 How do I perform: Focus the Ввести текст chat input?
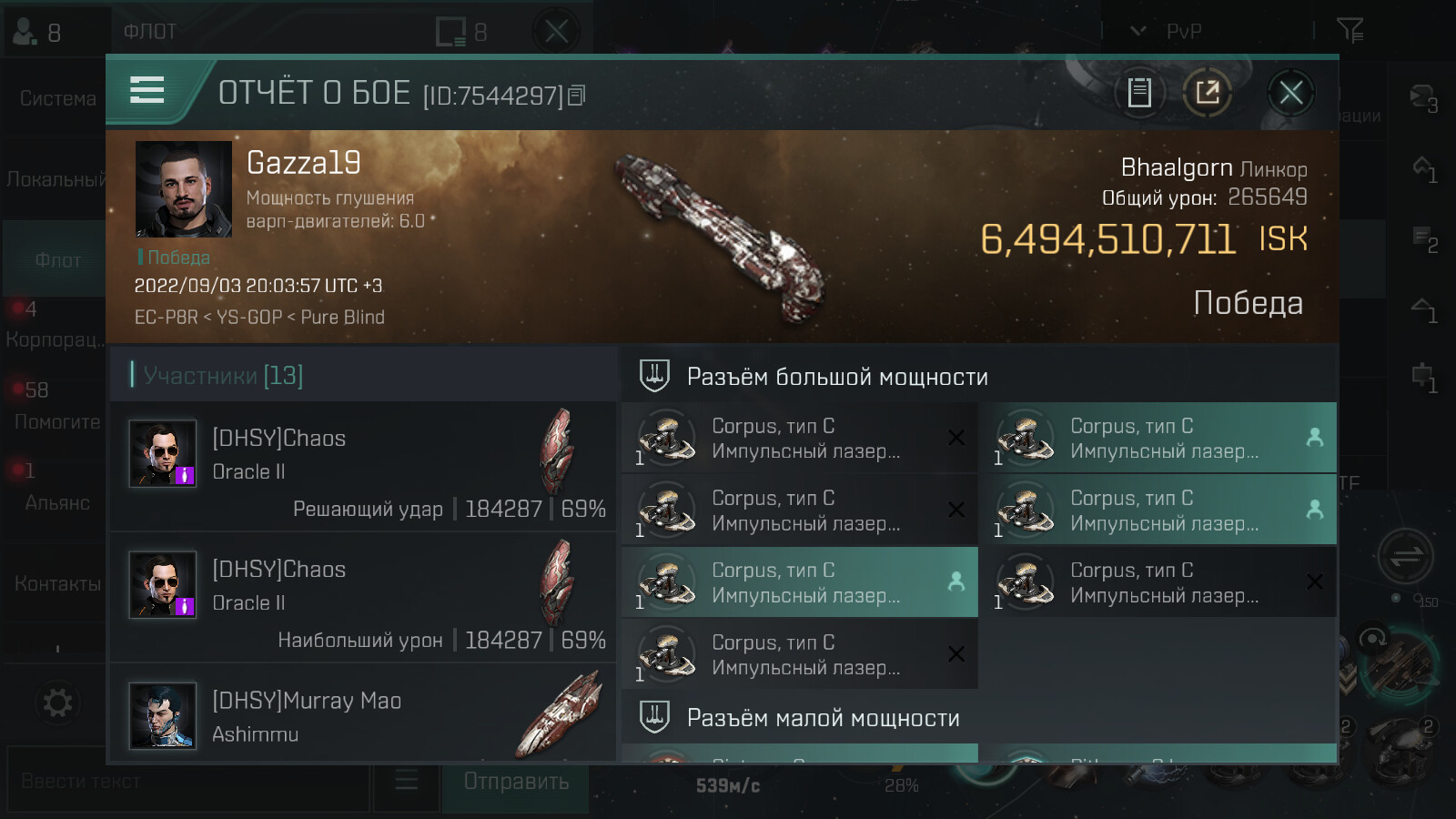click(x=188, y=781)
